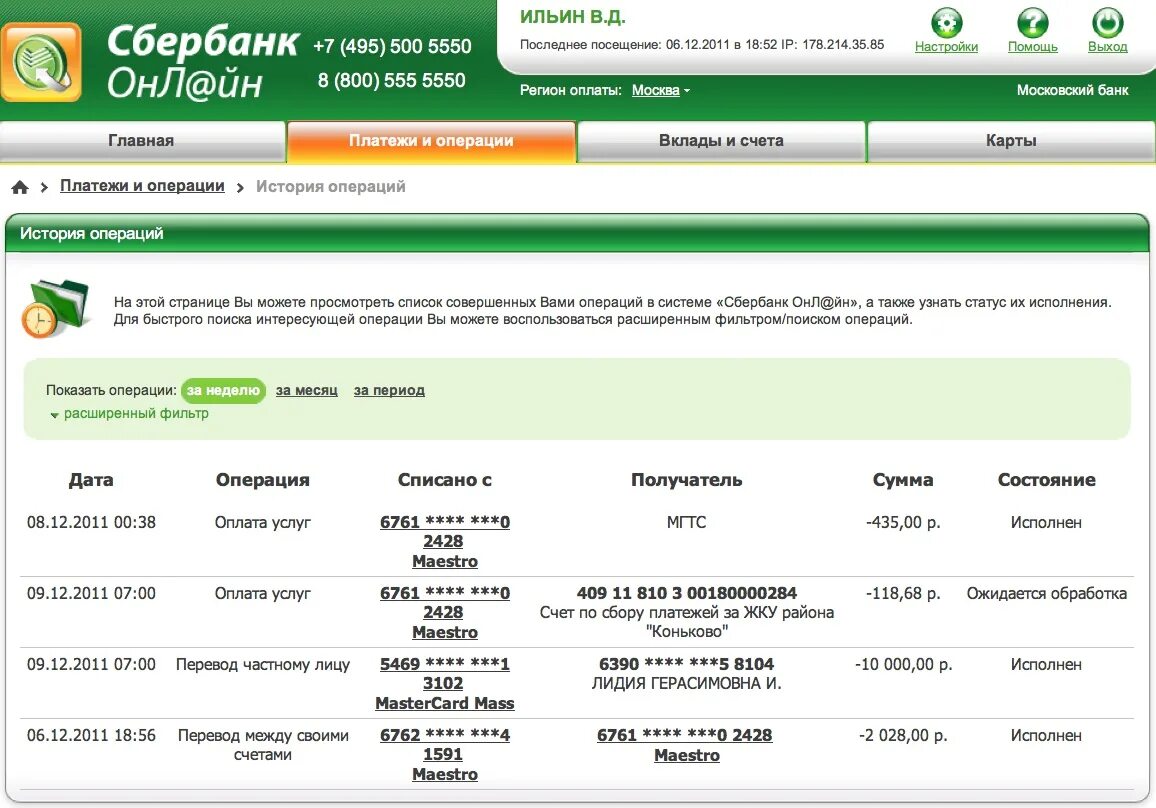Click the green power exit icon
Screen dimensions: 1156x808
[x=1107, y=22]
